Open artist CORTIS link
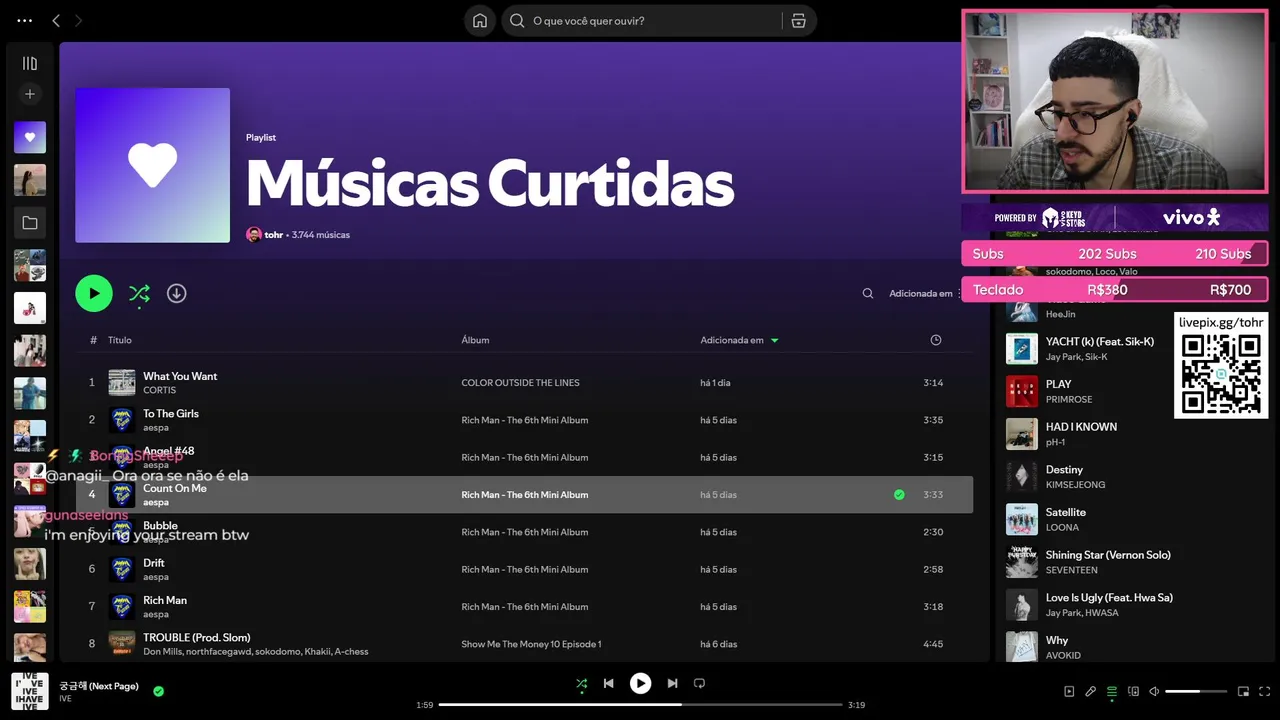Viewport: 1280px width, 720px height. (159, 390)
